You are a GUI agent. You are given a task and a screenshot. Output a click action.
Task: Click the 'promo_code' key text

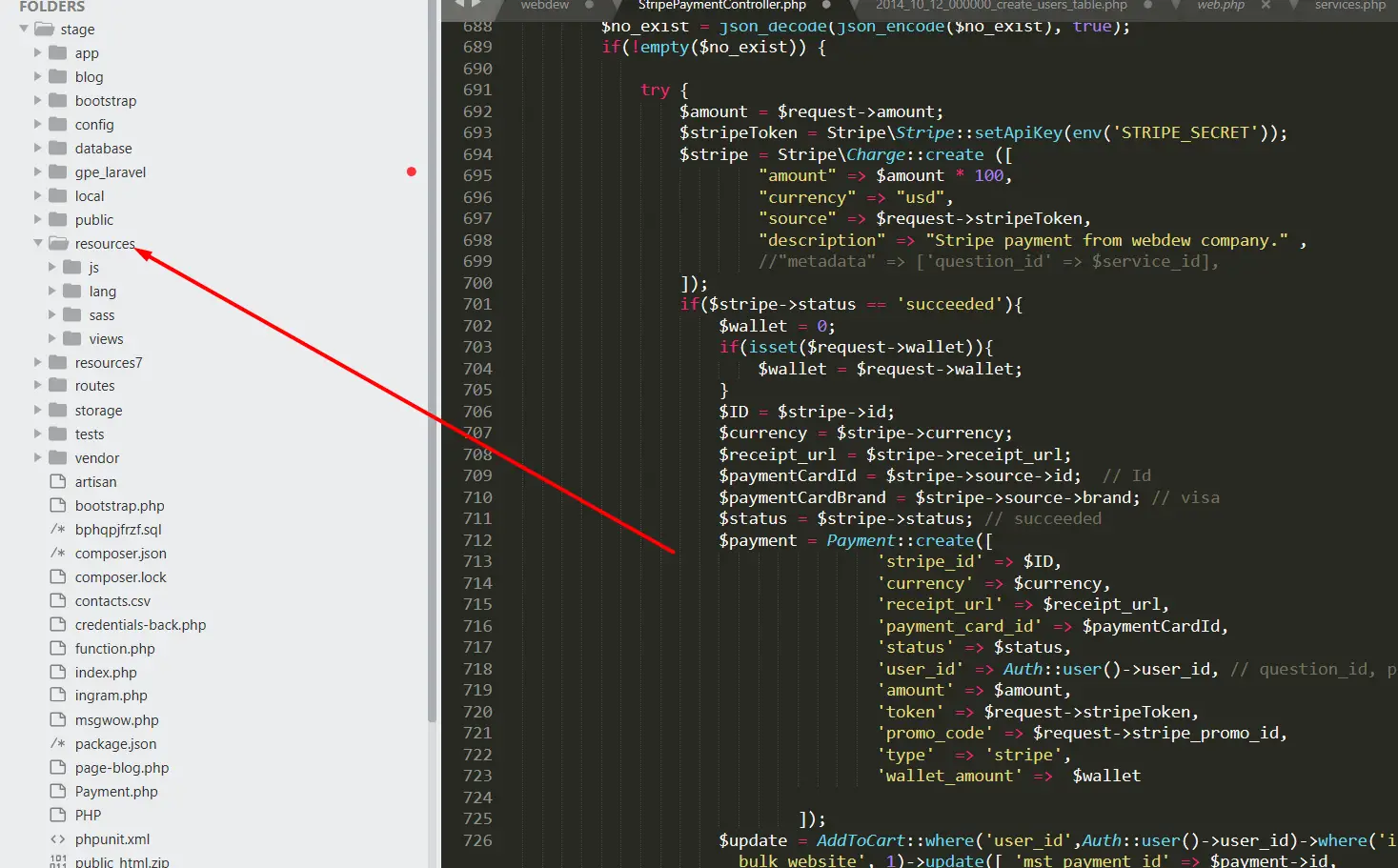tap(935, 733)
